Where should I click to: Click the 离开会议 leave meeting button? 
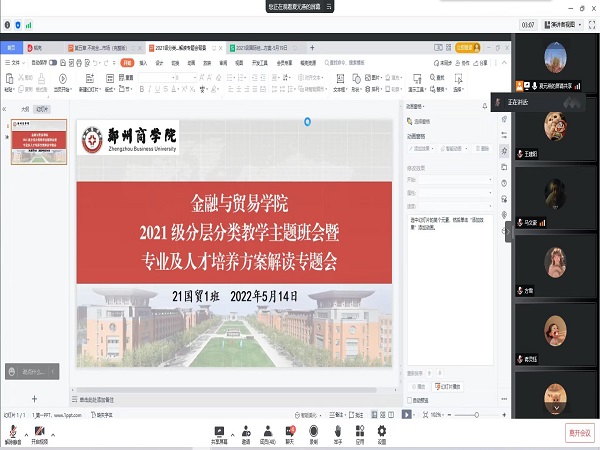[579, 432]
